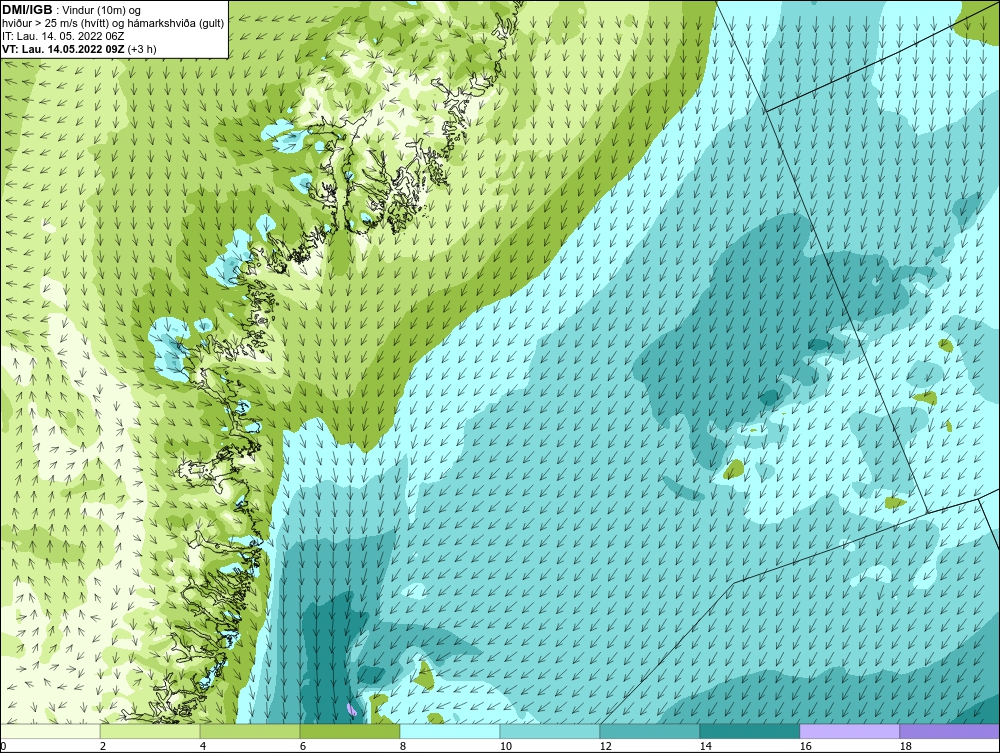Click the DMI/IGB title text
The width and height of the screenshot is (1000, 753).
(x=27, y=10)
